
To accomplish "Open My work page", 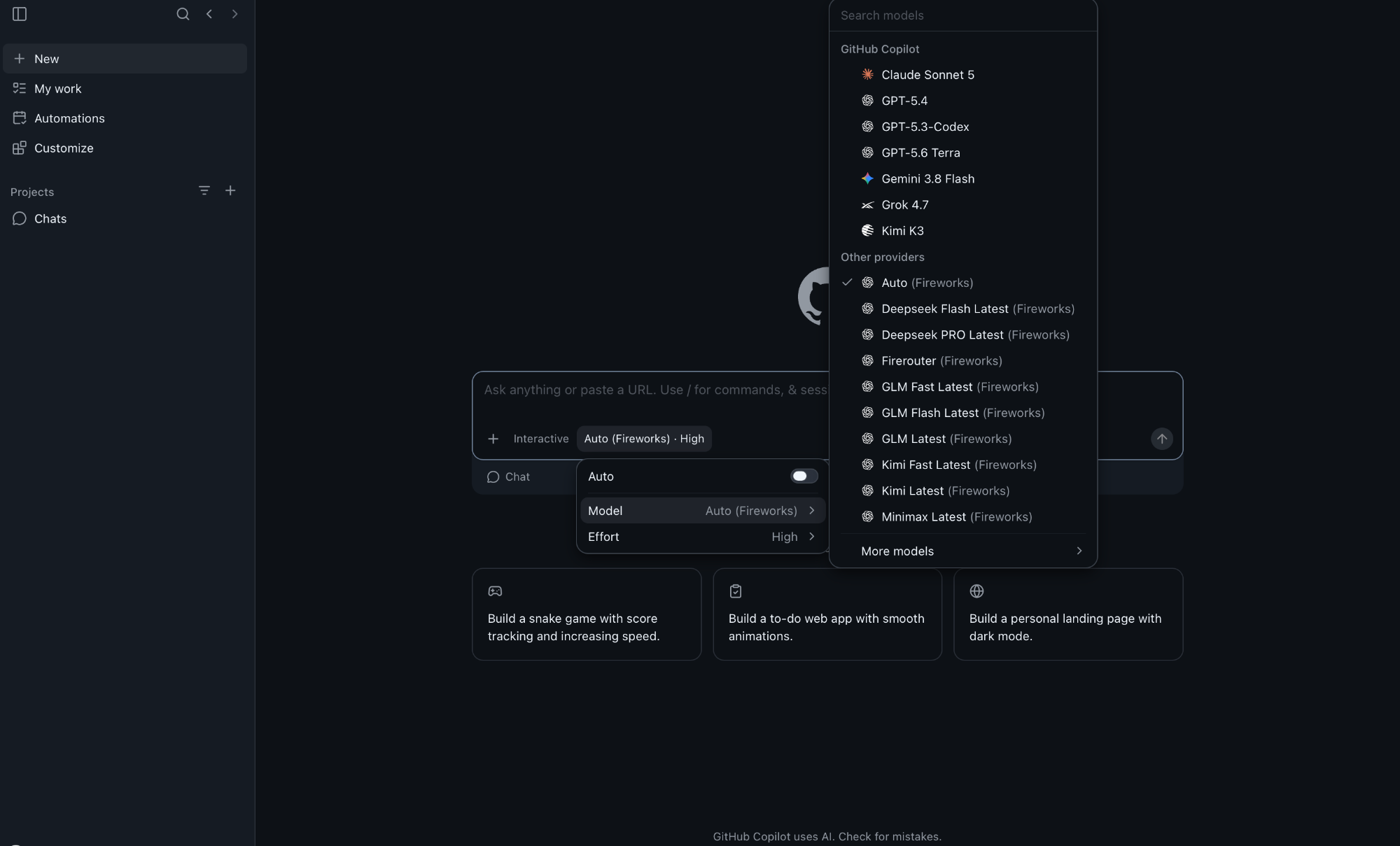I will (125, 88).
